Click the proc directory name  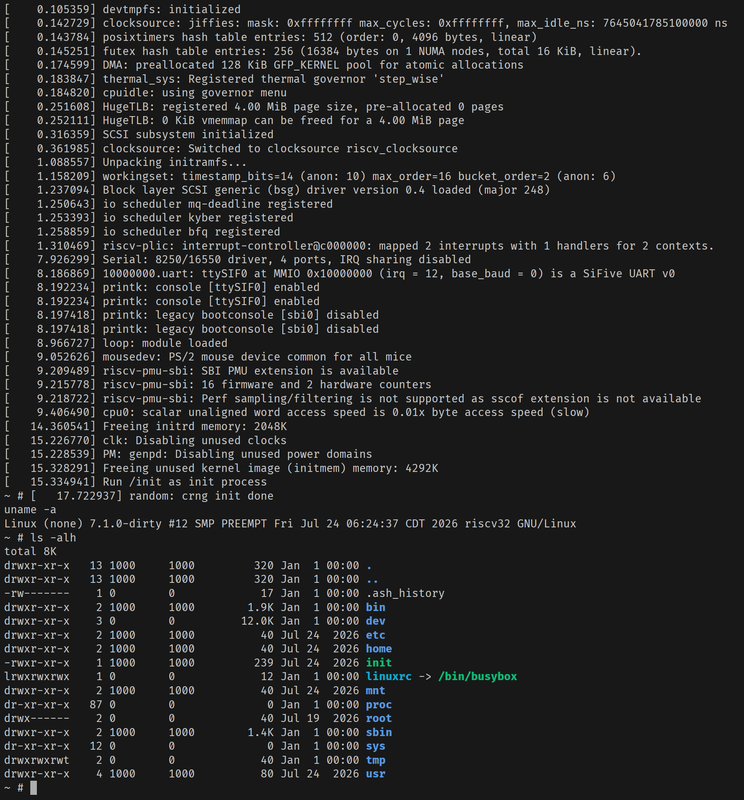point(379,705)
